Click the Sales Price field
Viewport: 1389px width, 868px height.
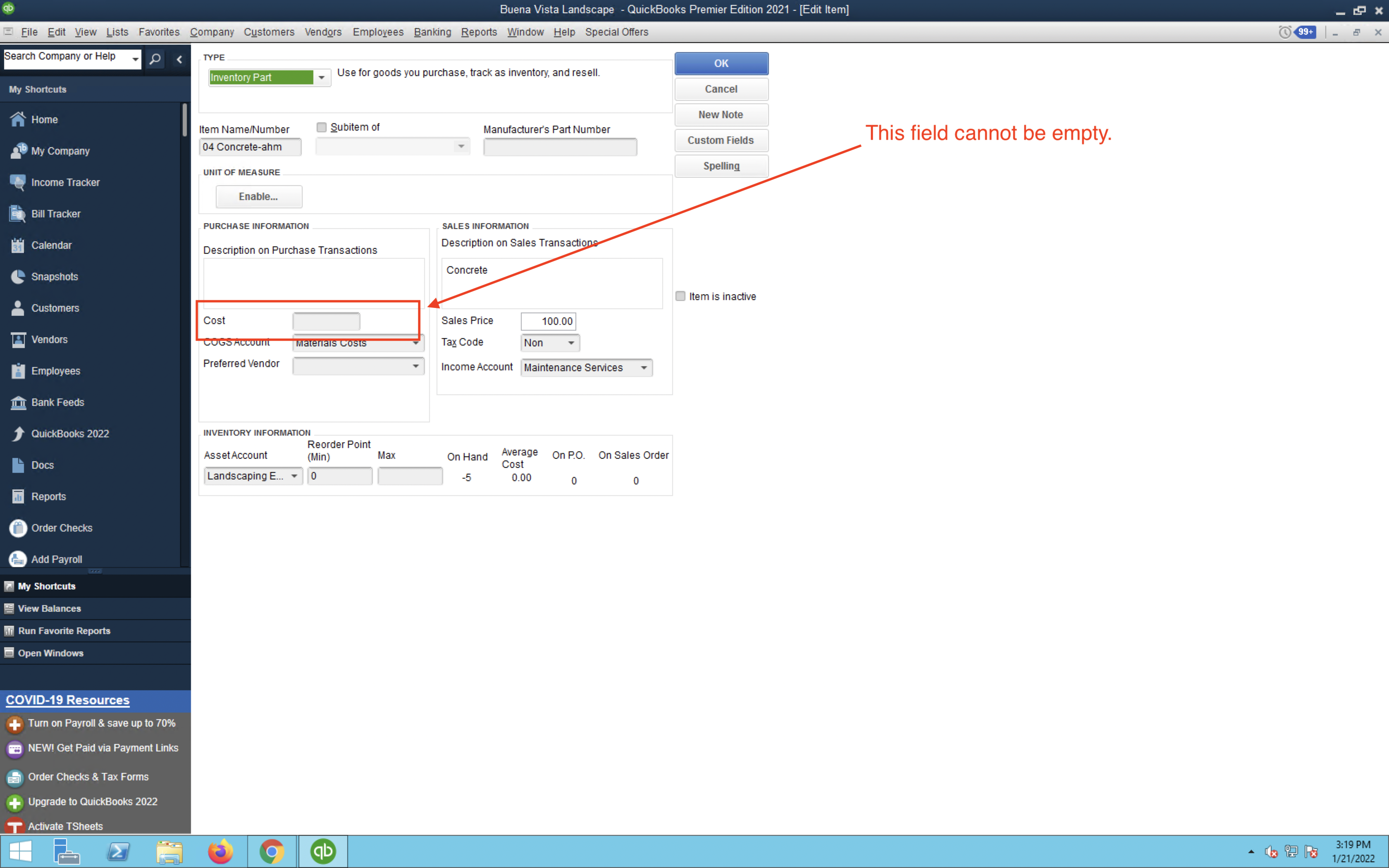click(x=548, y=321)
